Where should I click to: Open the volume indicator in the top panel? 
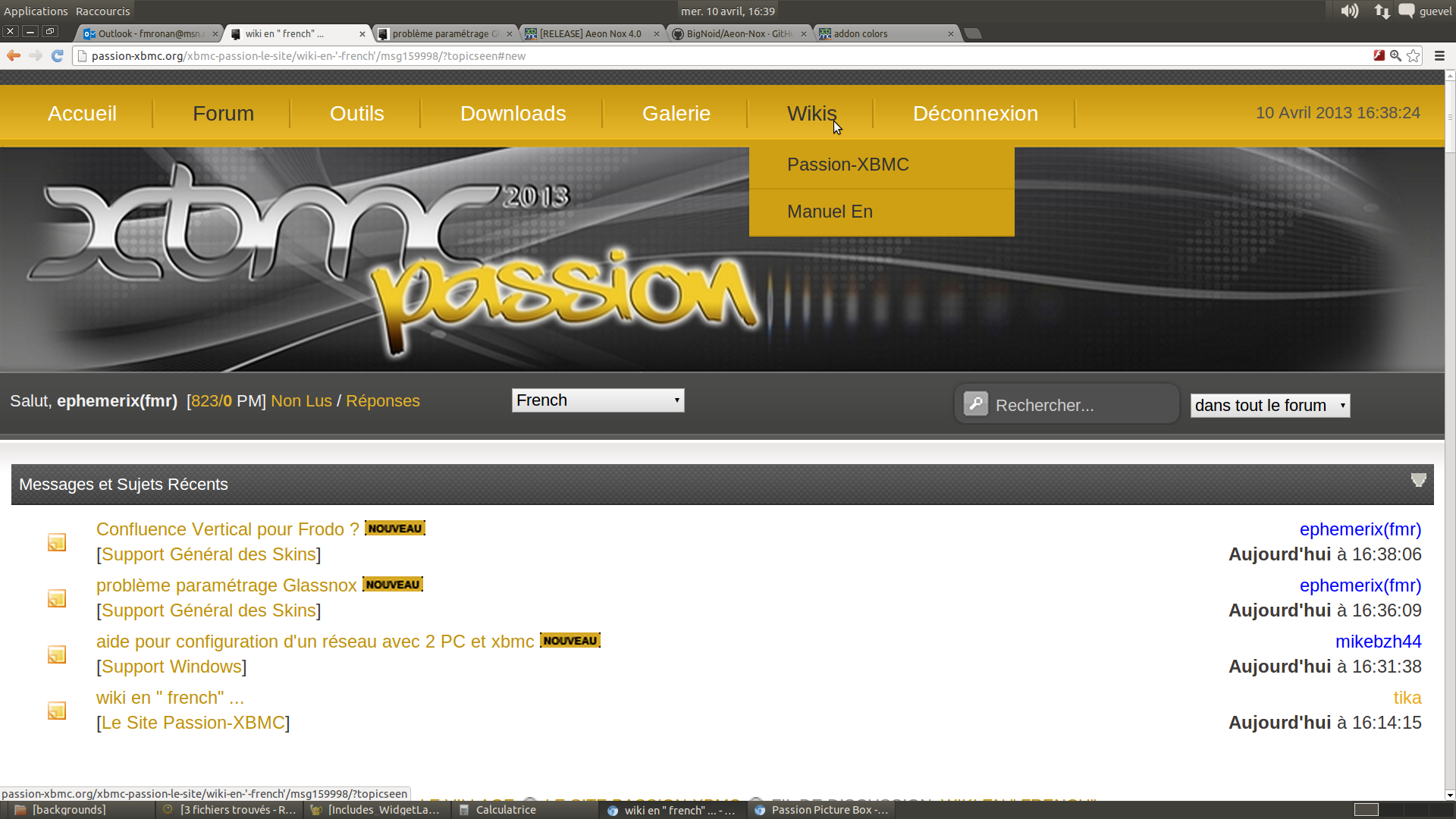click(x=1349, y=11)
